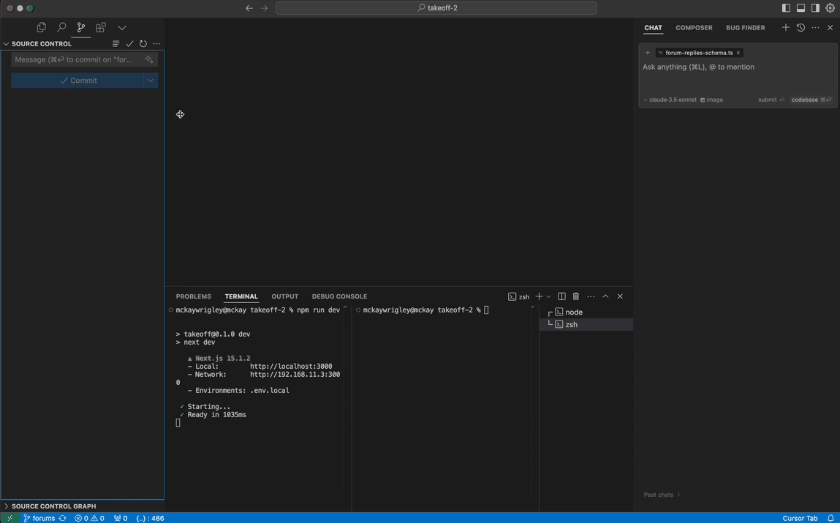Split the terminal icon
Viewport: 840px width, 523px height.
pos(561,296)
